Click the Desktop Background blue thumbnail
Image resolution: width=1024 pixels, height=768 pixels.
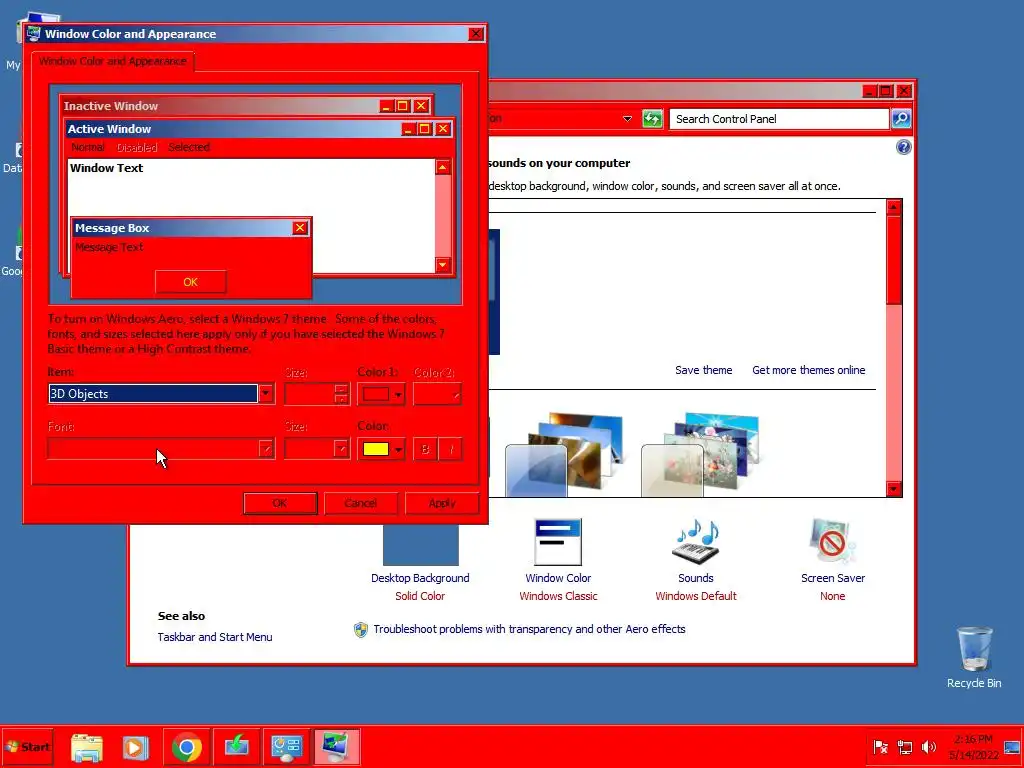point(421,545)
